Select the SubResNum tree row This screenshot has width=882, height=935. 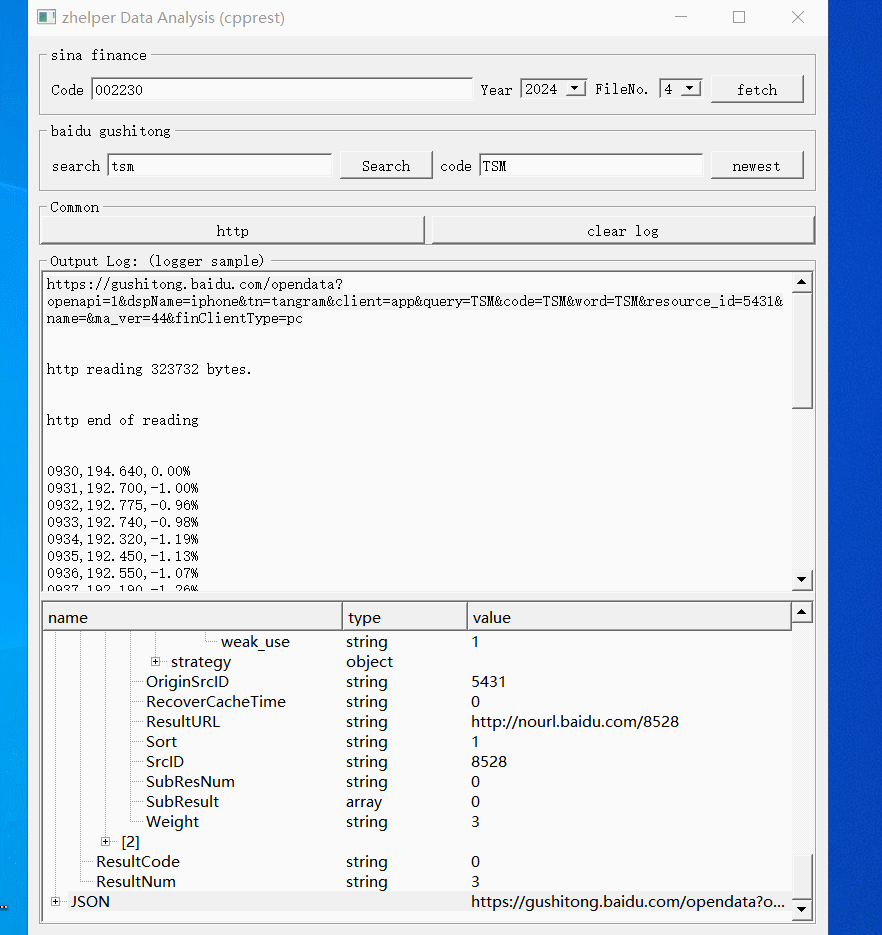click(417, 782)
